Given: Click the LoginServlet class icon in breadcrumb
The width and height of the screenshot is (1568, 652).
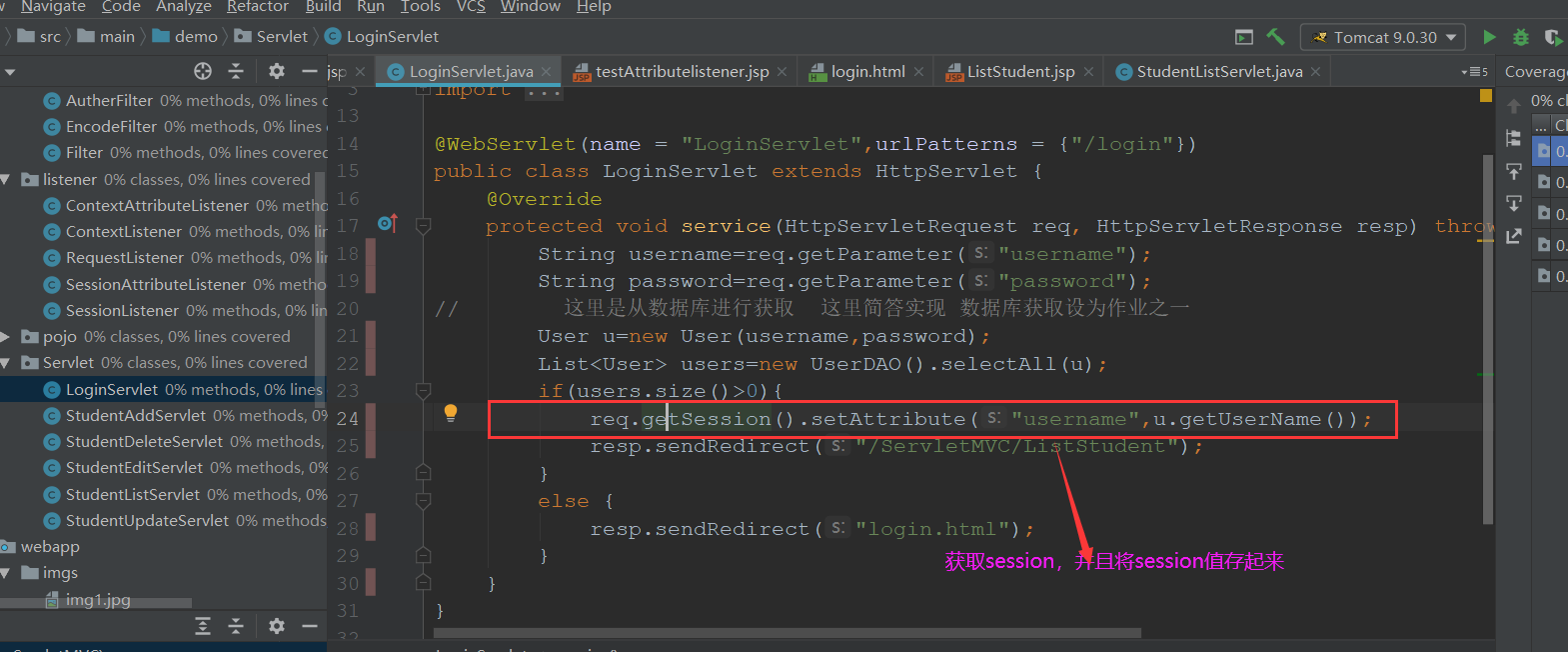Looking at the screenshot, I should [x=333, y=37].
